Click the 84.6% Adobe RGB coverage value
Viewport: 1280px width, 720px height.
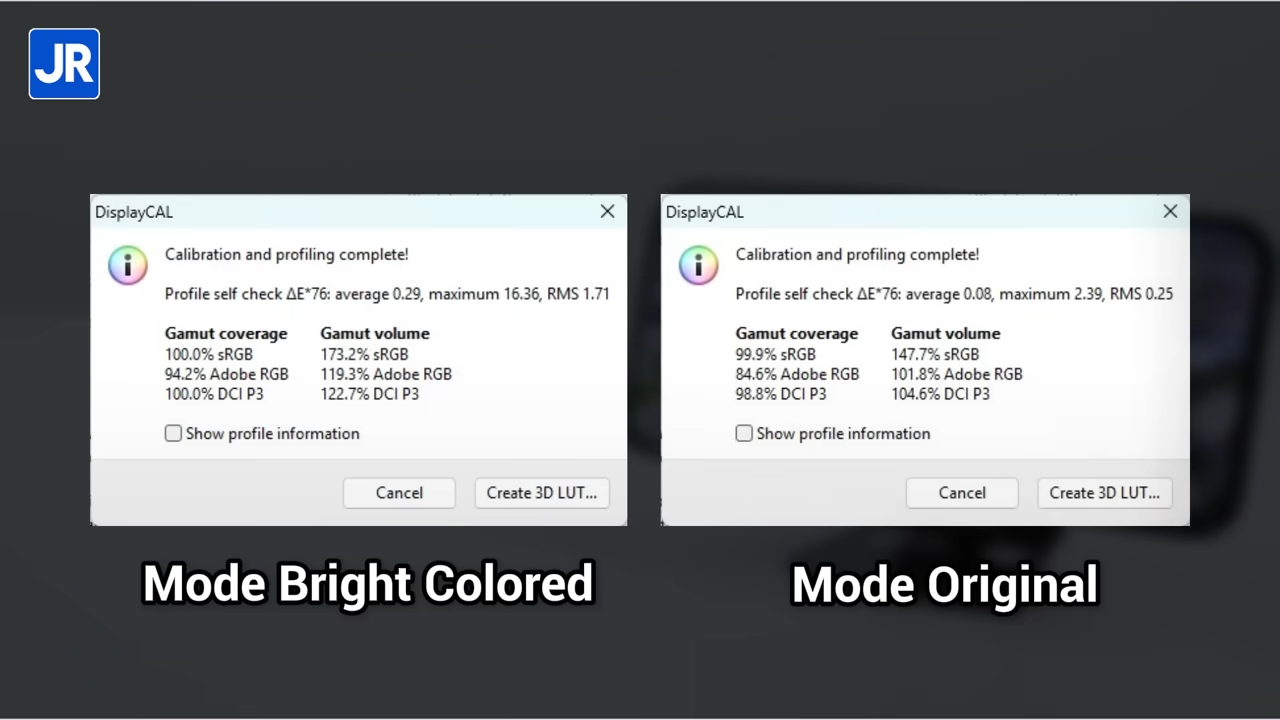[x=797, y=374]
